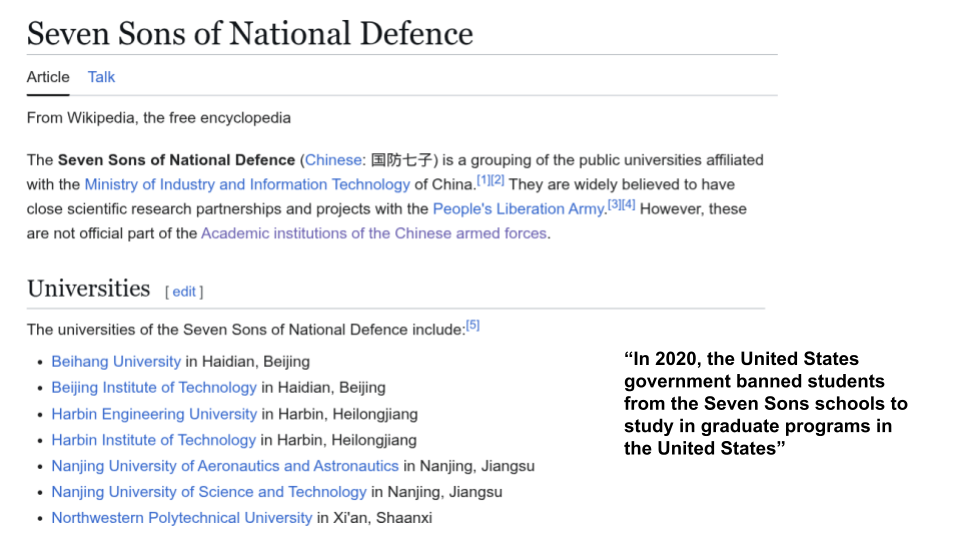Open the People's Liberation Army link
This screenshot has height=540, width=960.
point(518,209)
